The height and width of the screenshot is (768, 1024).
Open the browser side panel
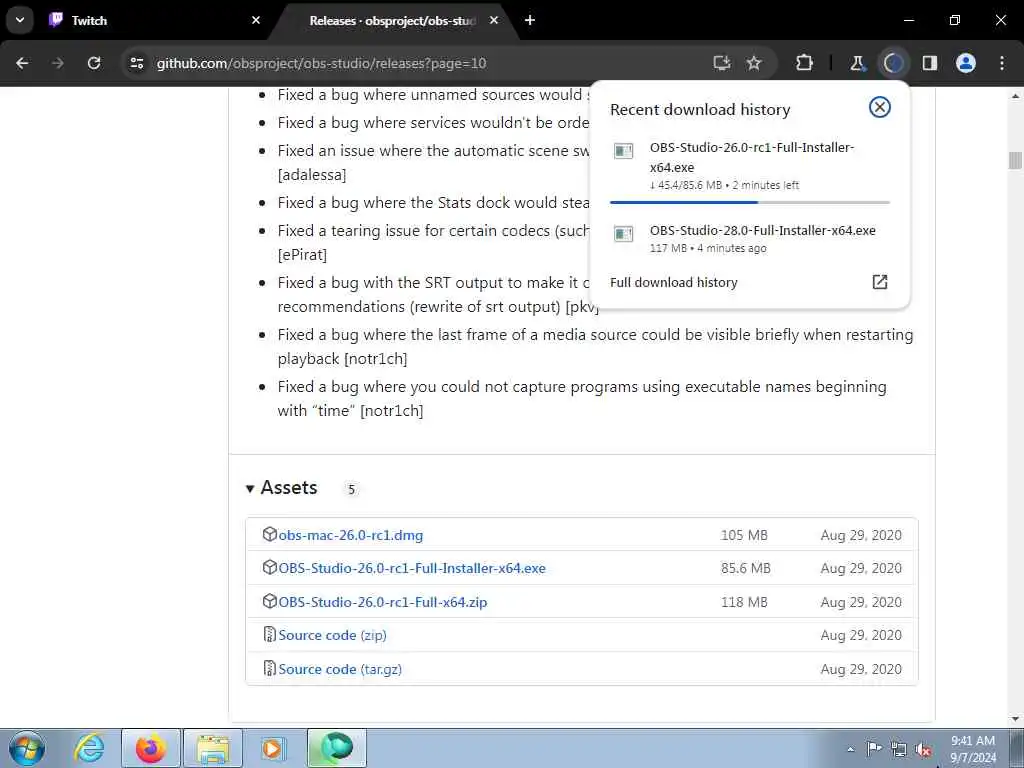930,63
